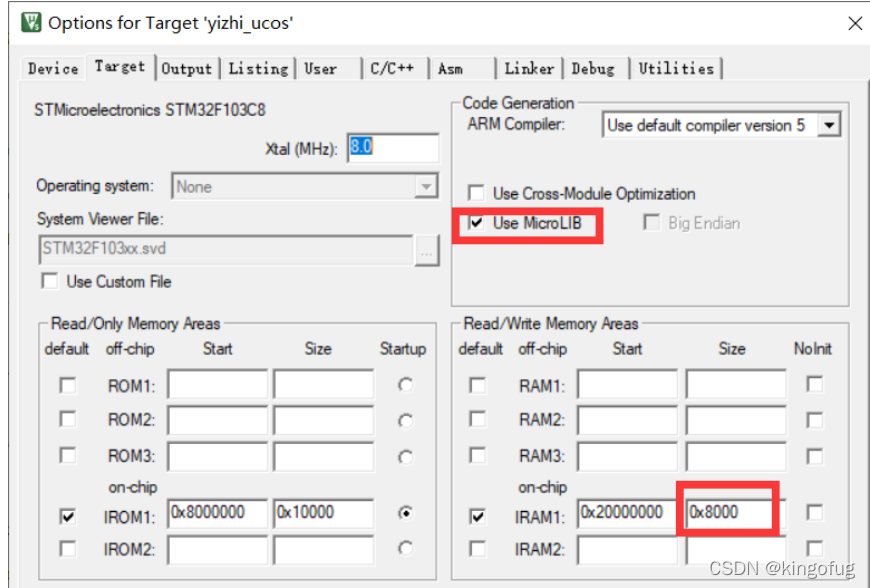The width and height of the screenshot is (870, 588).
Task: Select ROM1 as Startup radio button
Action: [406, 385]
